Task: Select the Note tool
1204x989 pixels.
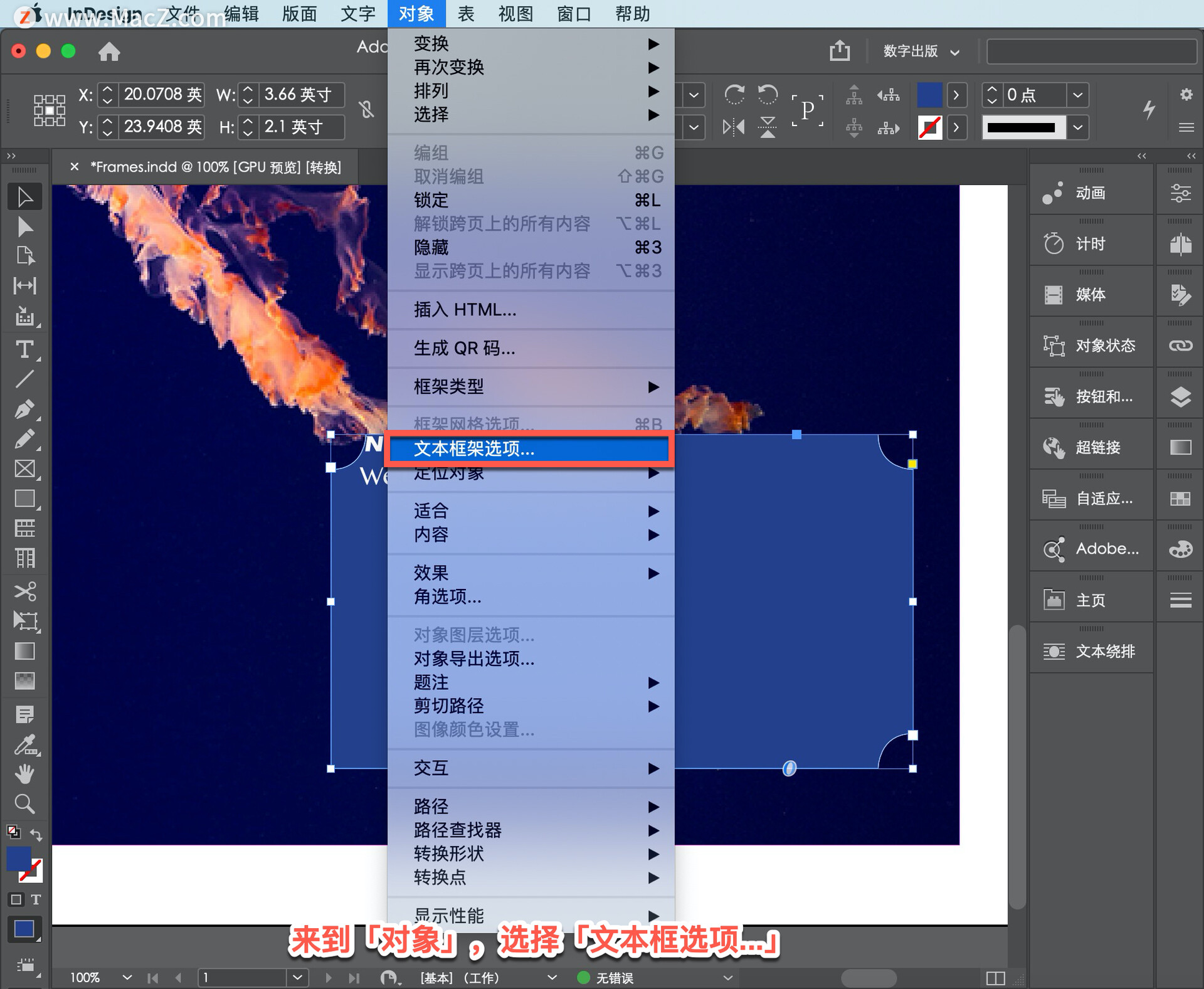Action: 24,714
